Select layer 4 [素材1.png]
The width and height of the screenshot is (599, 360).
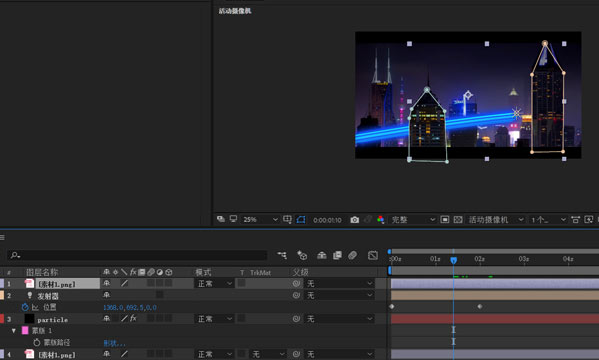click(57, 355)
